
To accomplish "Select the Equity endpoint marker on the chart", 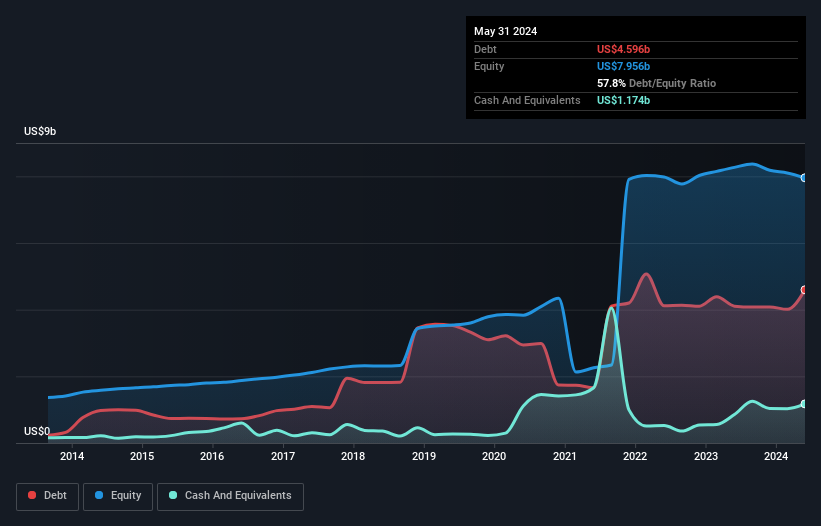I will [804, 178].
